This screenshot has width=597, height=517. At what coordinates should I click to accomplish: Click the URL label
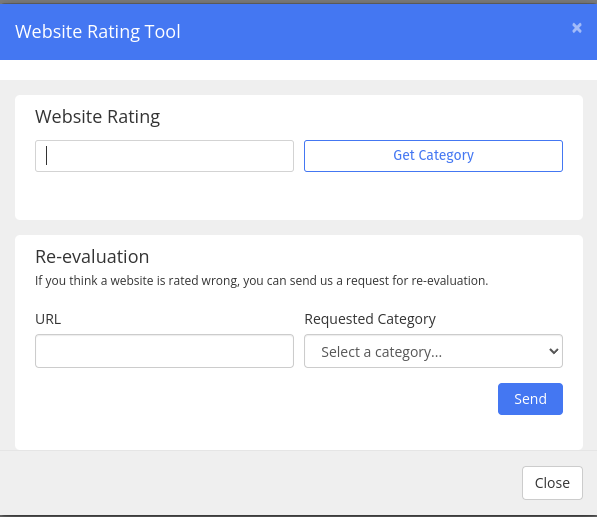click(48, 319)
